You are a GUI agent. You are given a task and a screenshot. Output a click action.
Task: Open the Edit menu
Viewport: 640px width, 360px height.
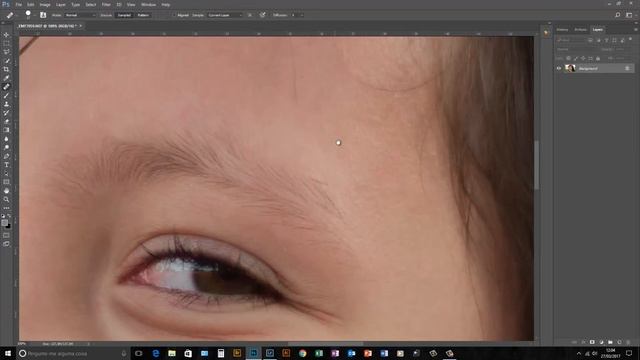pyautogui.click(x=31, y=4)
